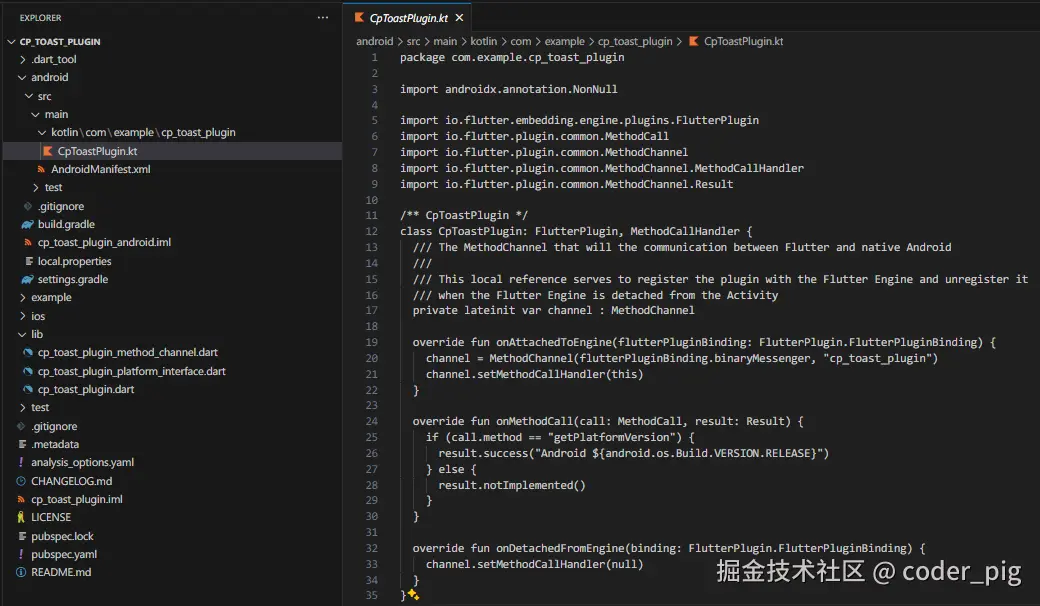
Task: Collapse the src folder
Action: 29,96
